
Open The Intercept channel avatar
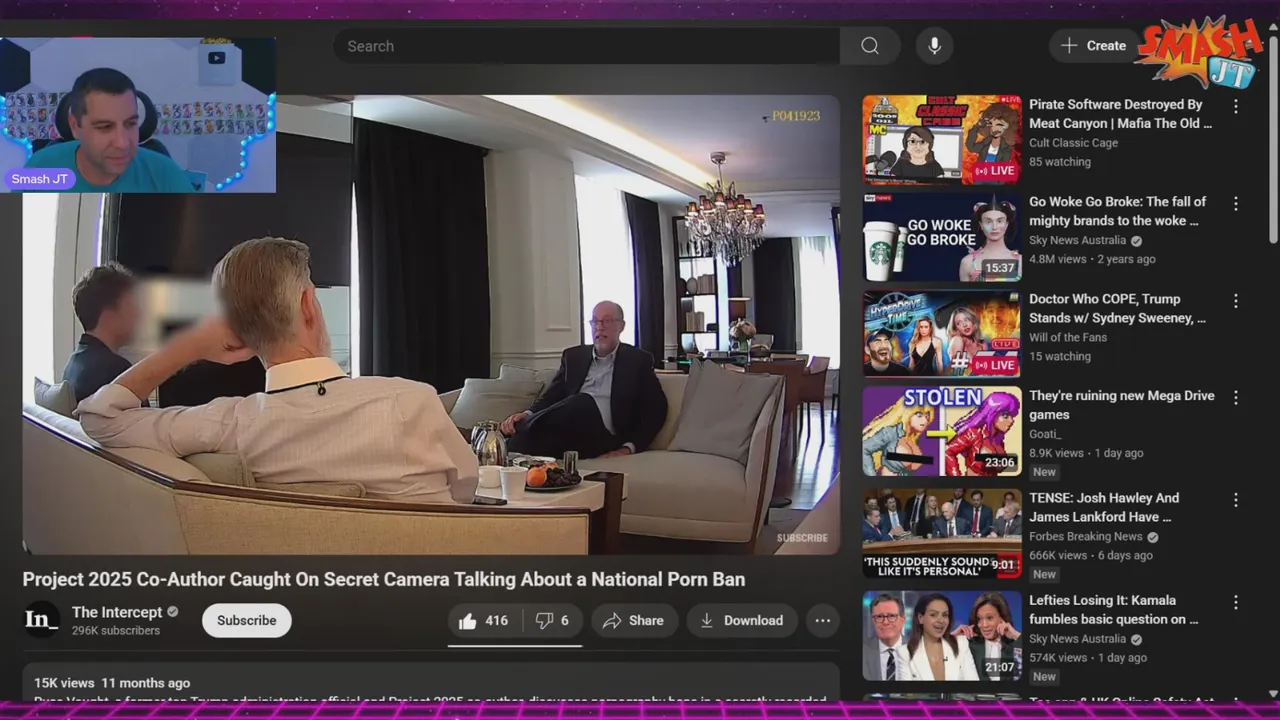click(41, 620)
